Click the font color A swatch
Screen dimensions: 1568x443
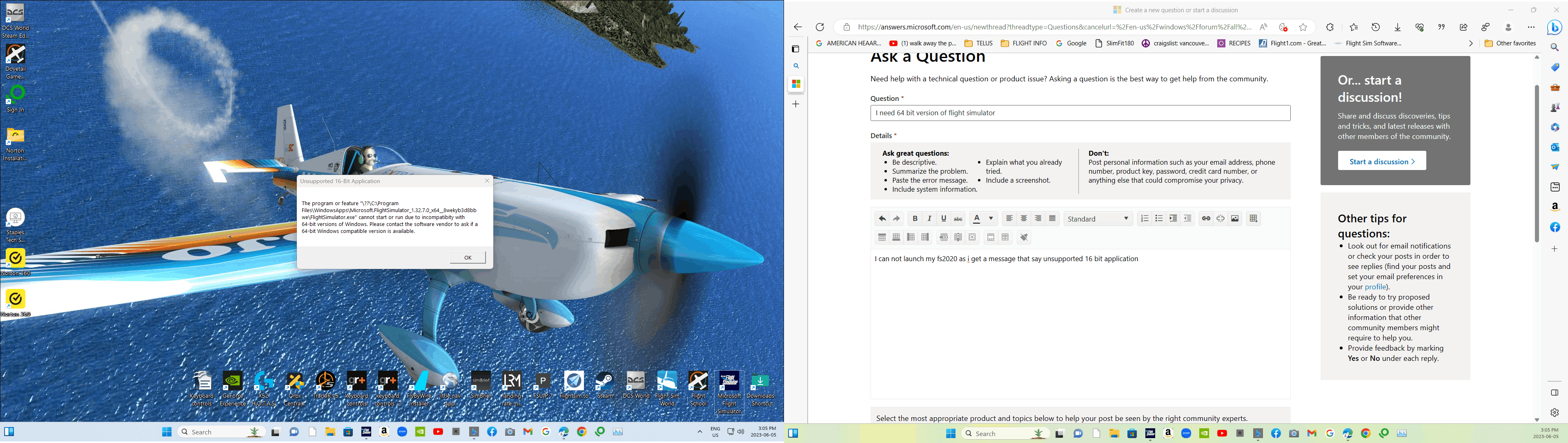977,219
